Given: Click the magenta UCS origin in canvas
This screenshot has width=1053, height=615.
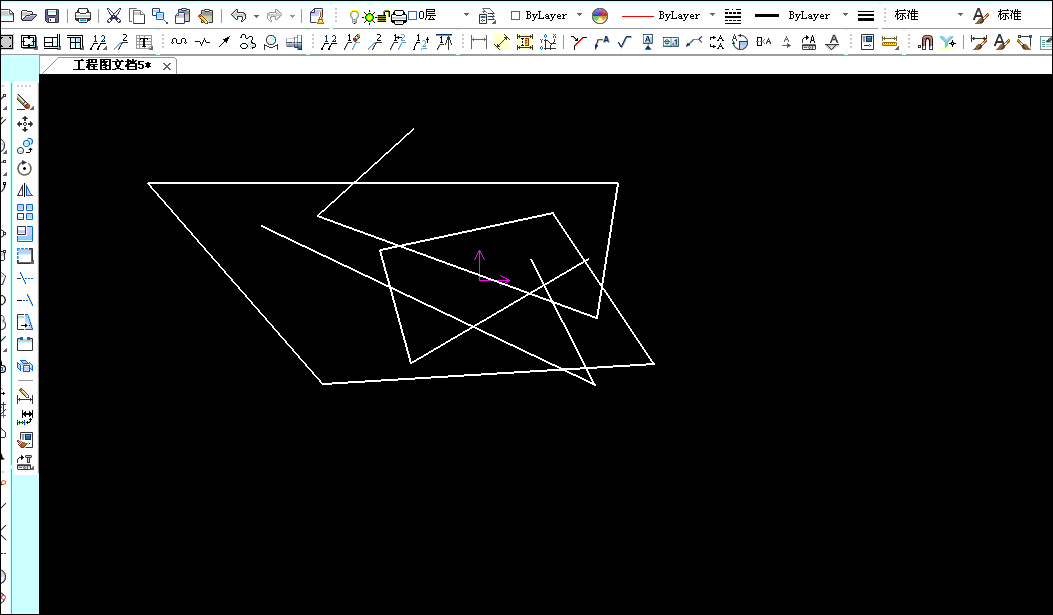Looking at the screenshot, I should (480, 280).
